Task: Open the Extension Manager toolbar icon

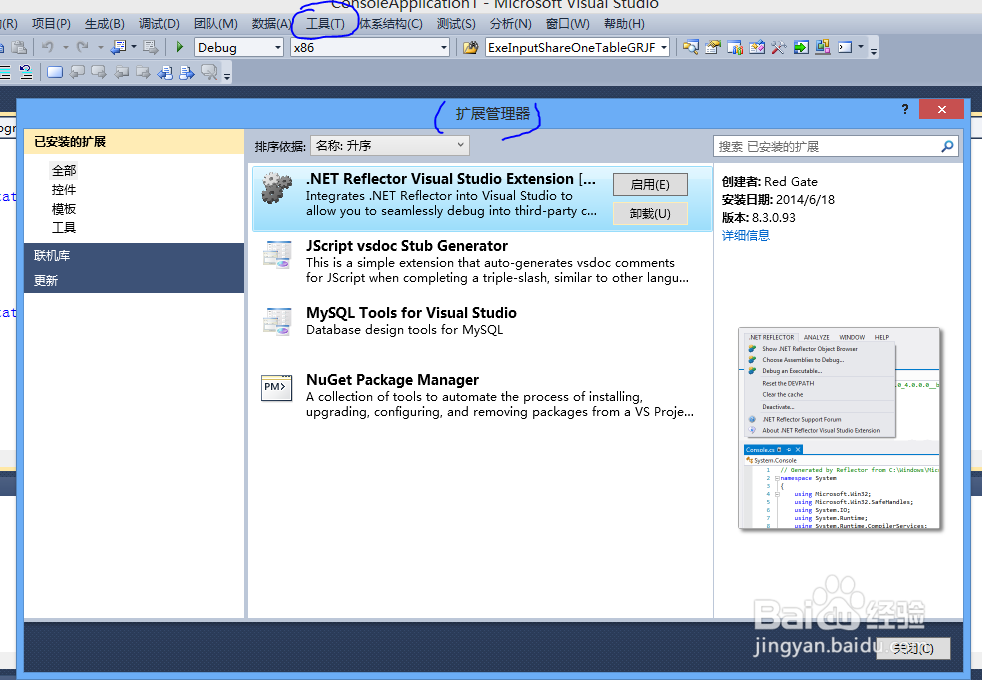Action: (x=823, y=47)
